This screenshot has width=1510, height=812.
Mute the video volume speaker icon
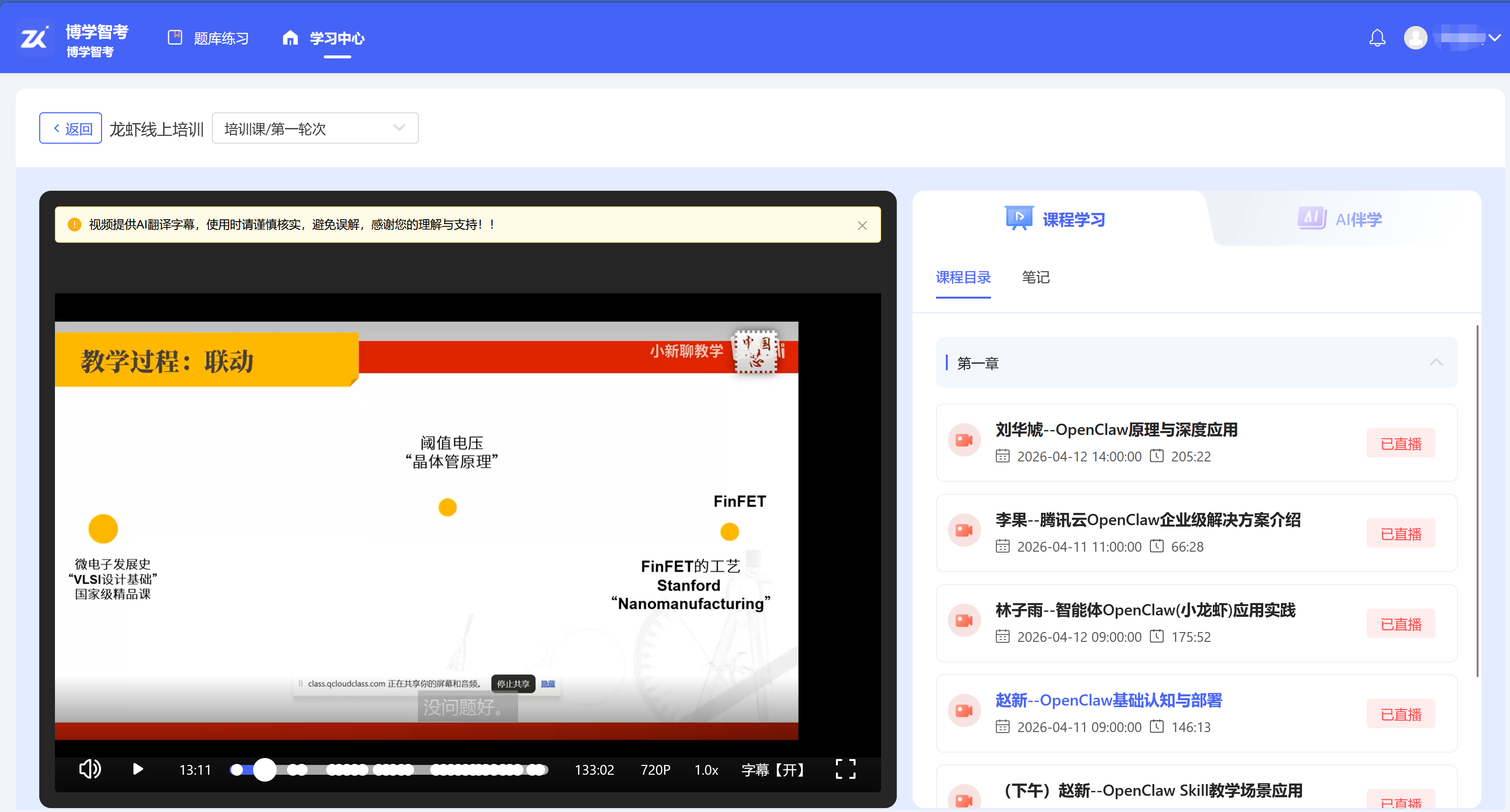(90, 769)
